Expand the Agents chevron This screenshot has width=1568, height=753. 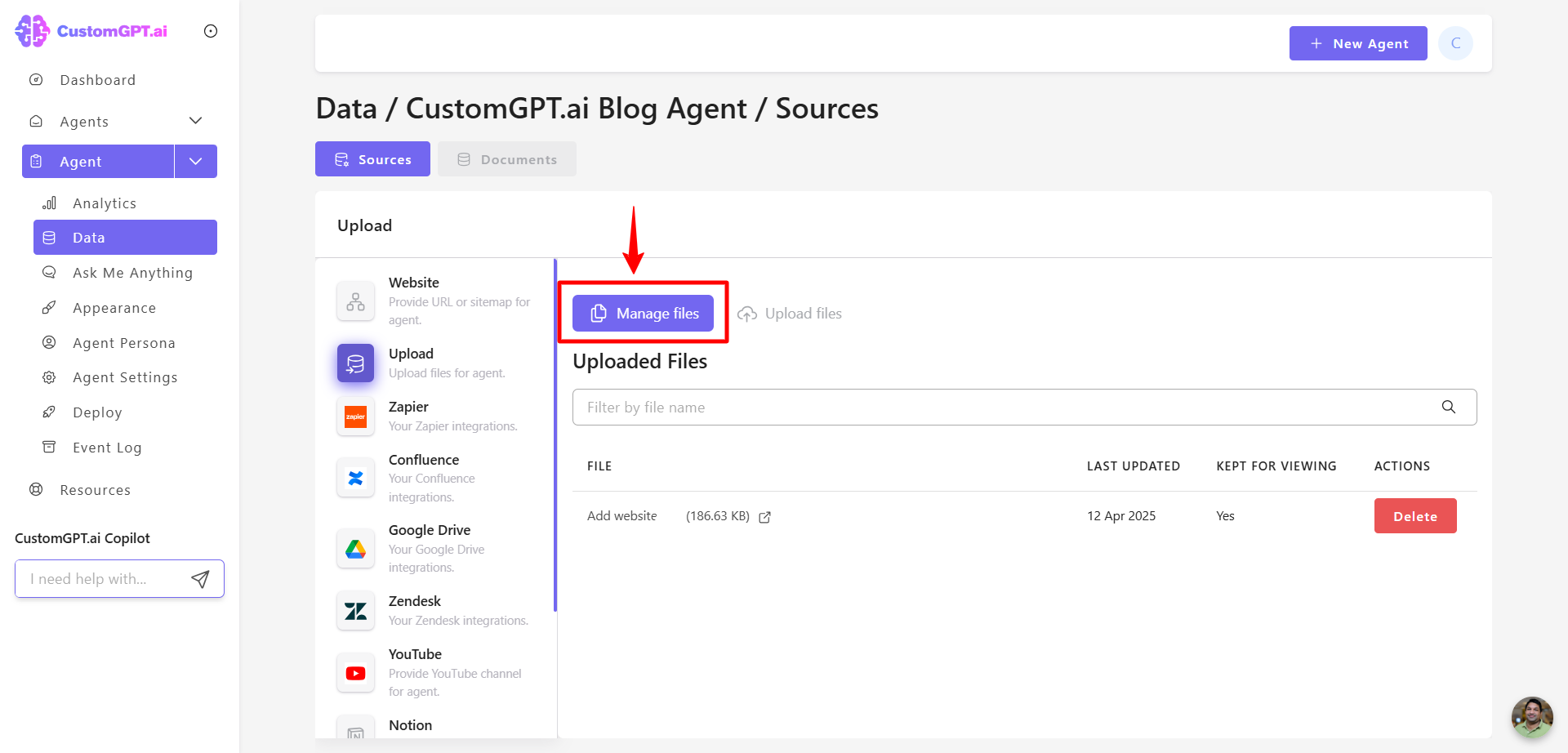[196, 121]
